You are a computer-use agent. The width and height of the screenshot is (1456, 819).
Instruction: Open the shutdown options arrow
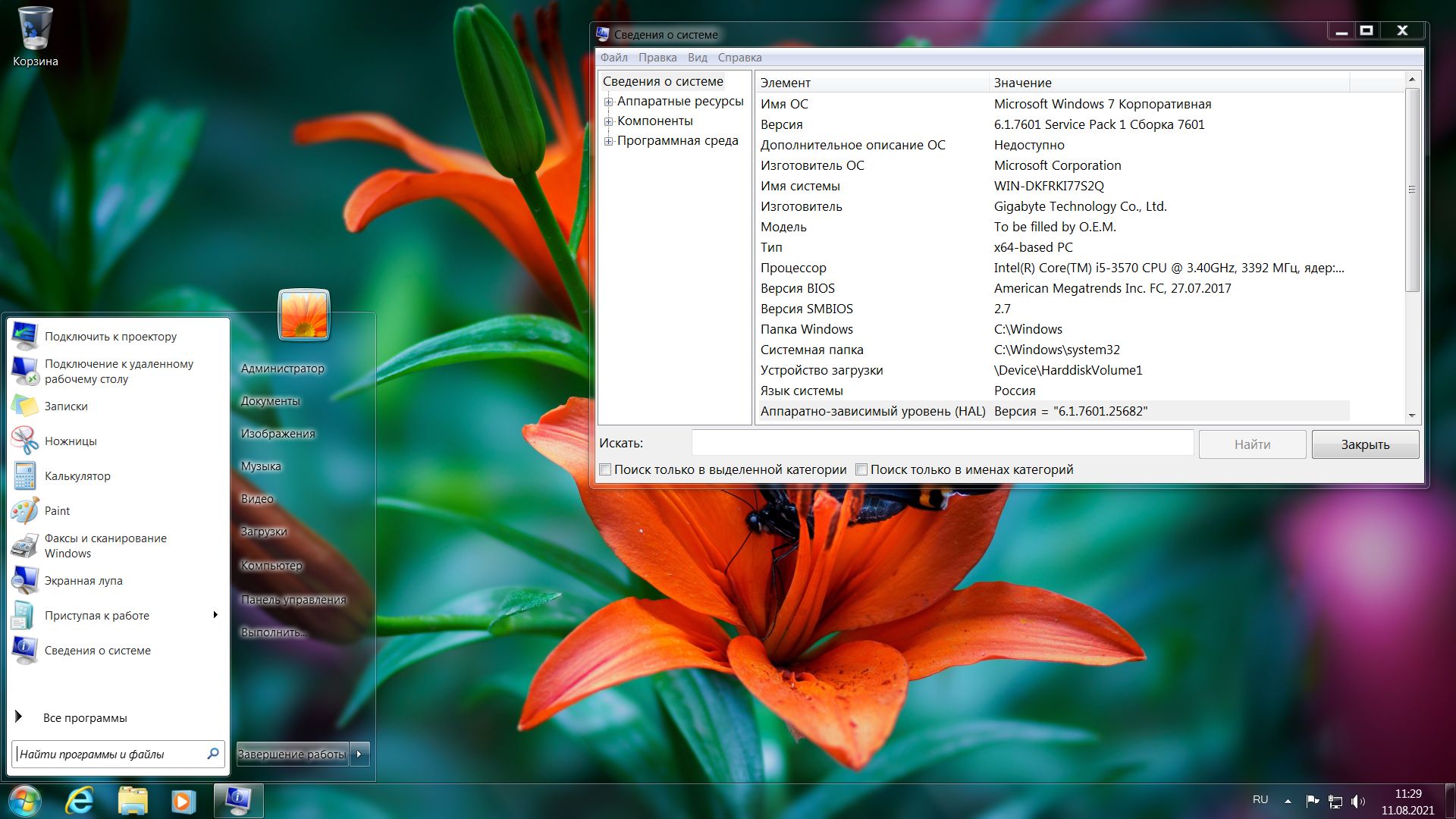click(x=359, y=754)
